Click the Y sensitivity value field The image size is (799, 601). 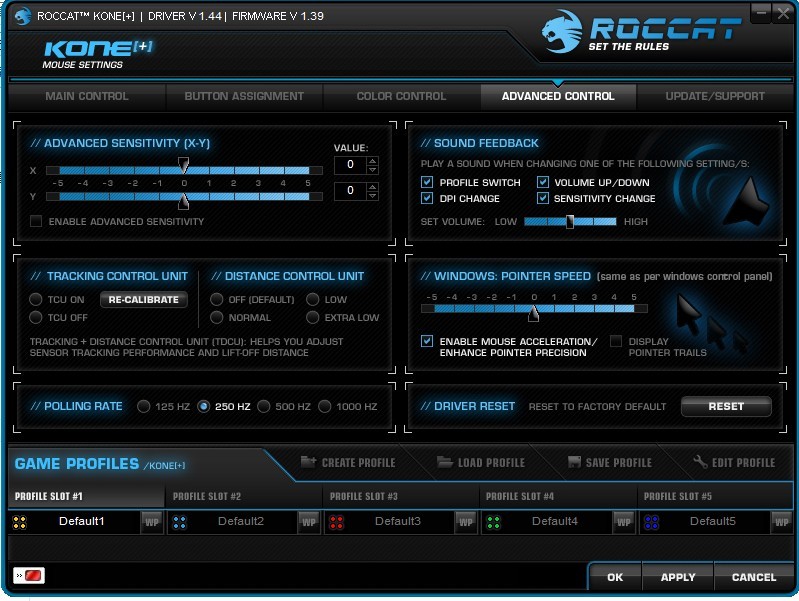click(351, 191)
